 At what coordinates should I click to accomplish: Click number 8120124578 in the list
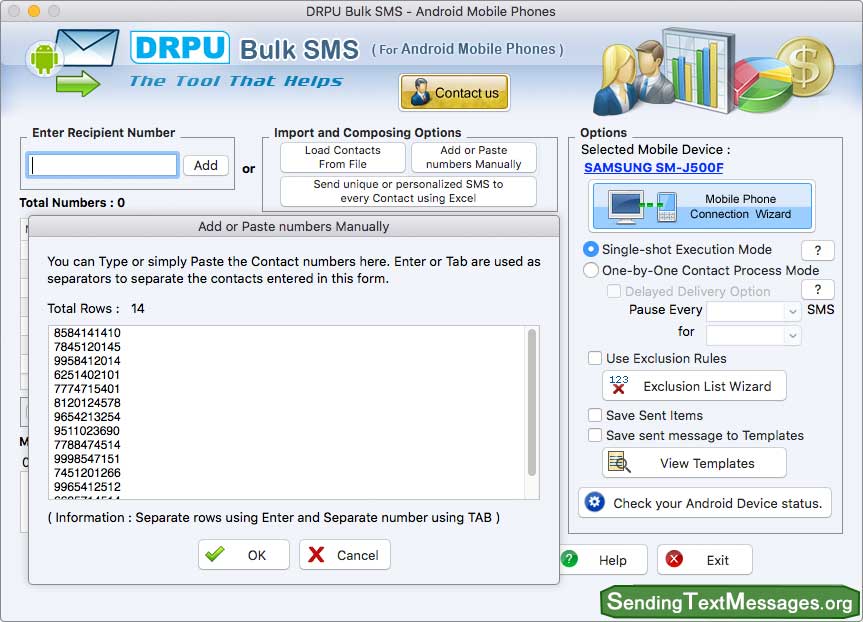pyautogui.click(x=87, y=402)
